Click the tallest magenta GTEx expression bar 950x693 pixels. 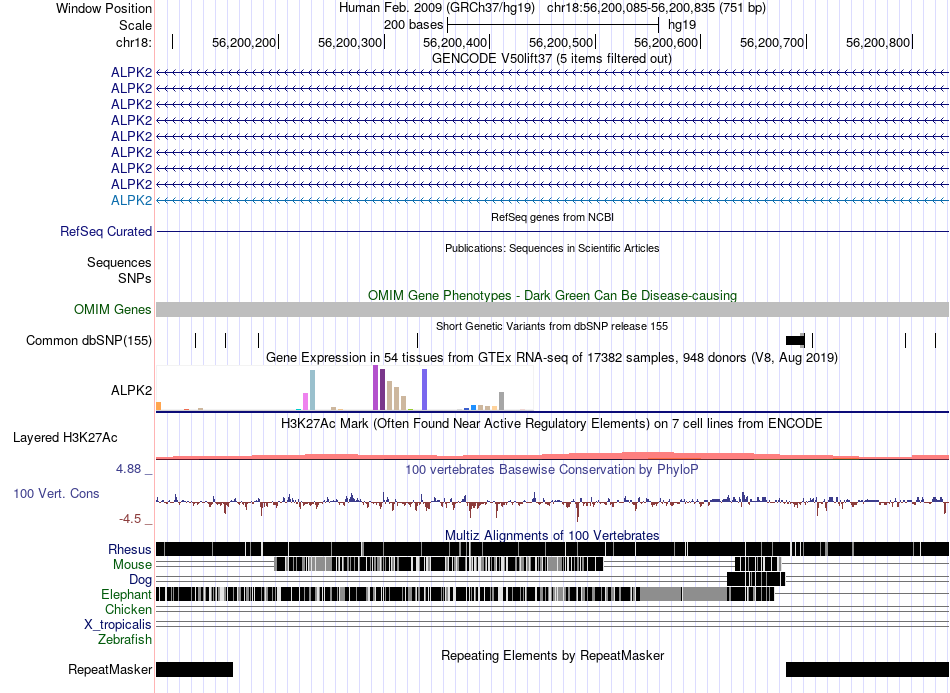pos(376,388)
